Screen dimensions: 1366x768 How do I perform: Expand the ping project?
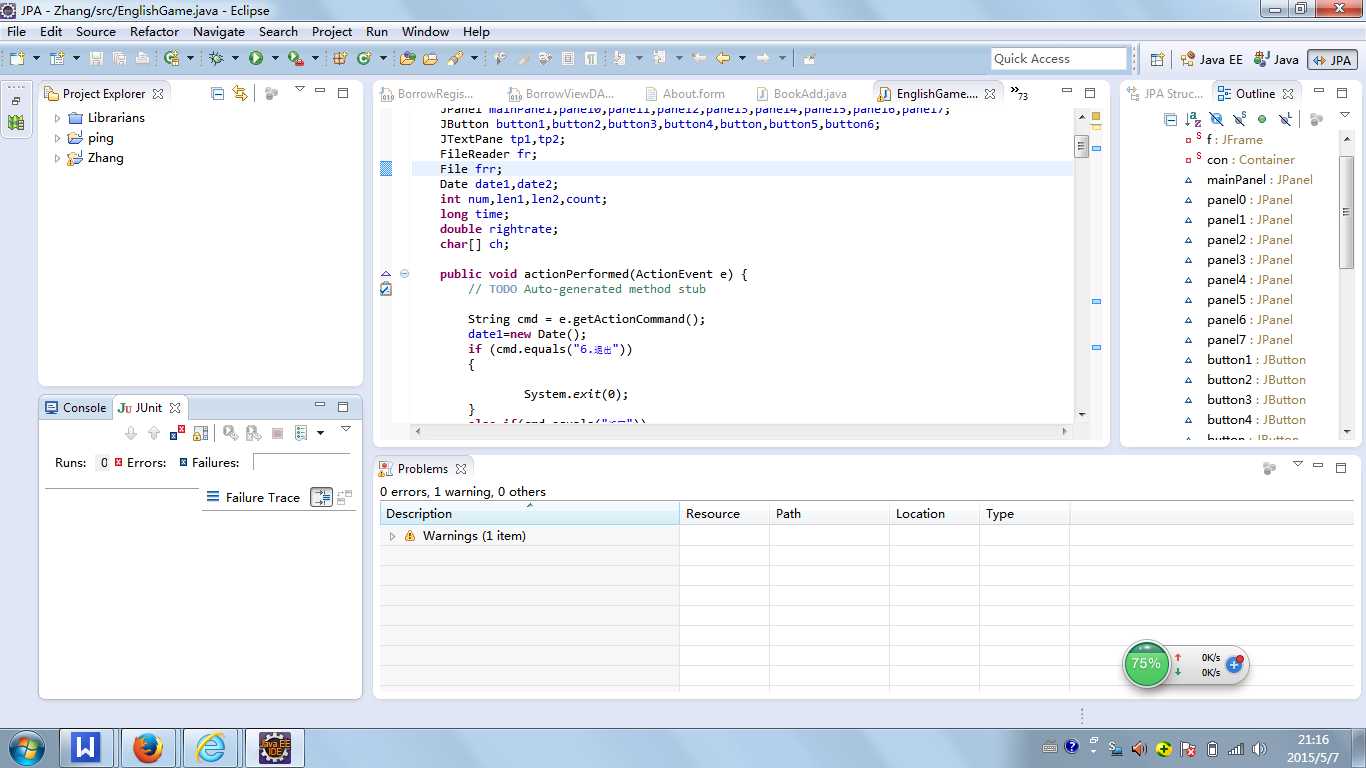coord(58,138)
